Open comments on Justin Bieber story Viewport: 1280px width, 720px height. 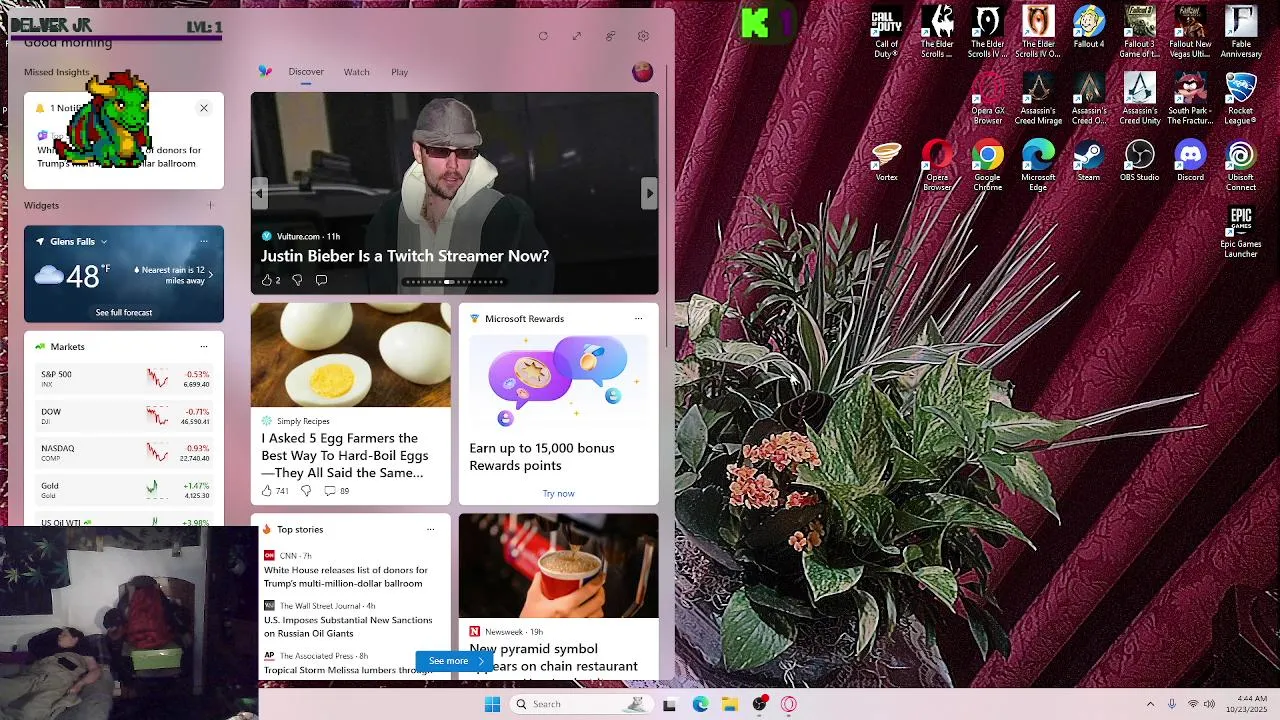[x=321, y=280]
